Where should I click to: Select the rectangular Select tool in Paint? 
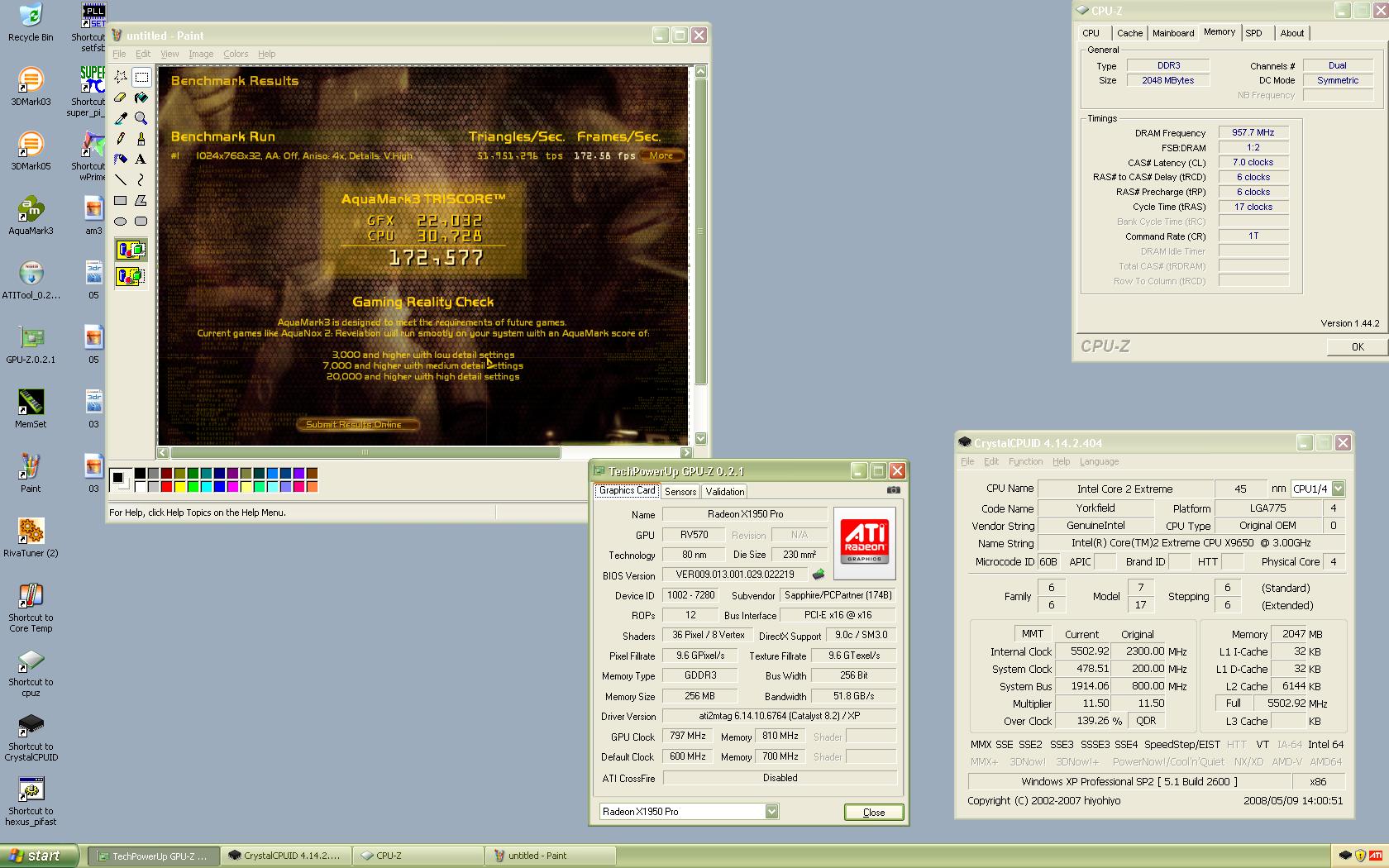(141, 77)
